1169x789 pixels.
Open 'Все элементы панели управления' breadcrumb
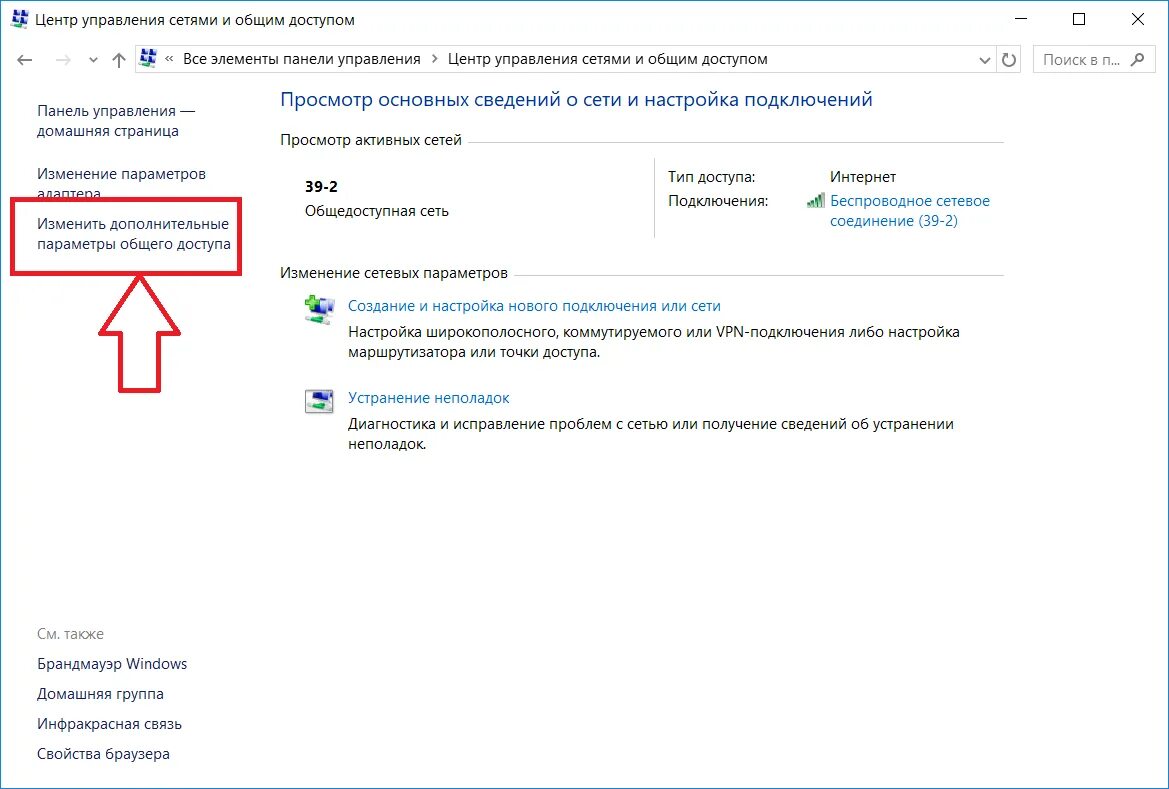coord(302,59)
